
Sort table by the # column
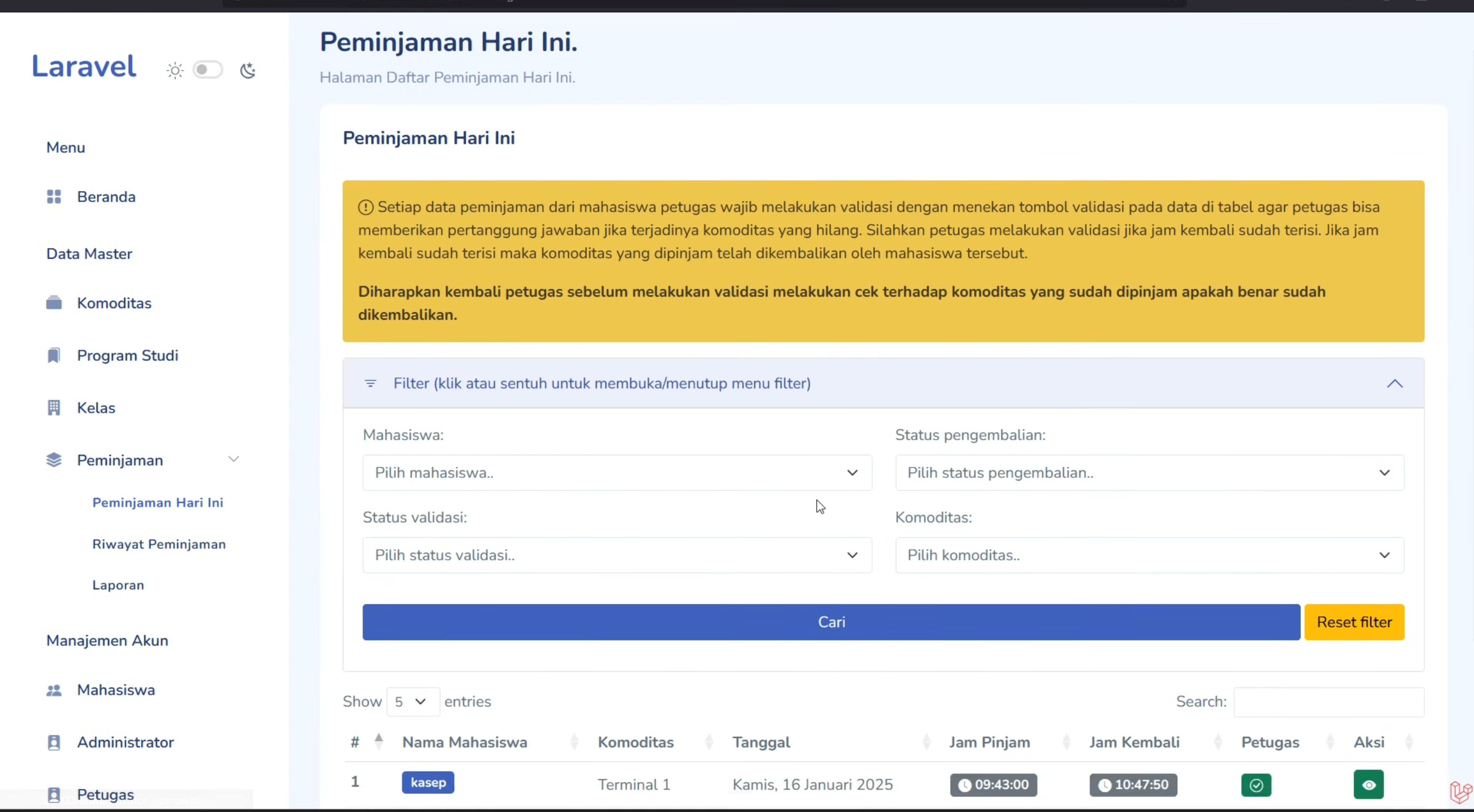point(366,742)
